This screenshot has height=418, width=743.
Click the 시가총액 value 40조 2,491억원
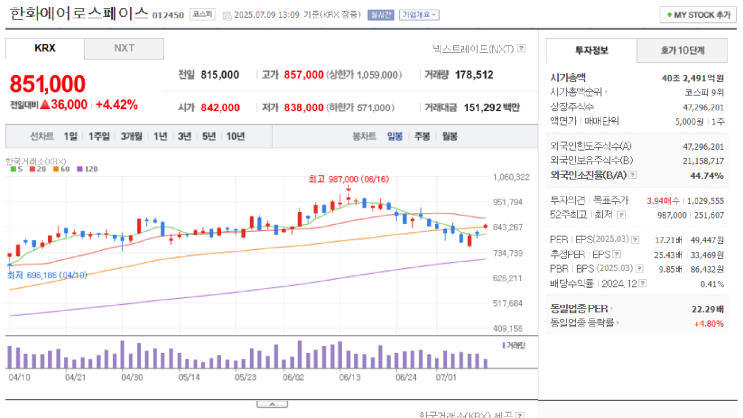tap(693, 78)
